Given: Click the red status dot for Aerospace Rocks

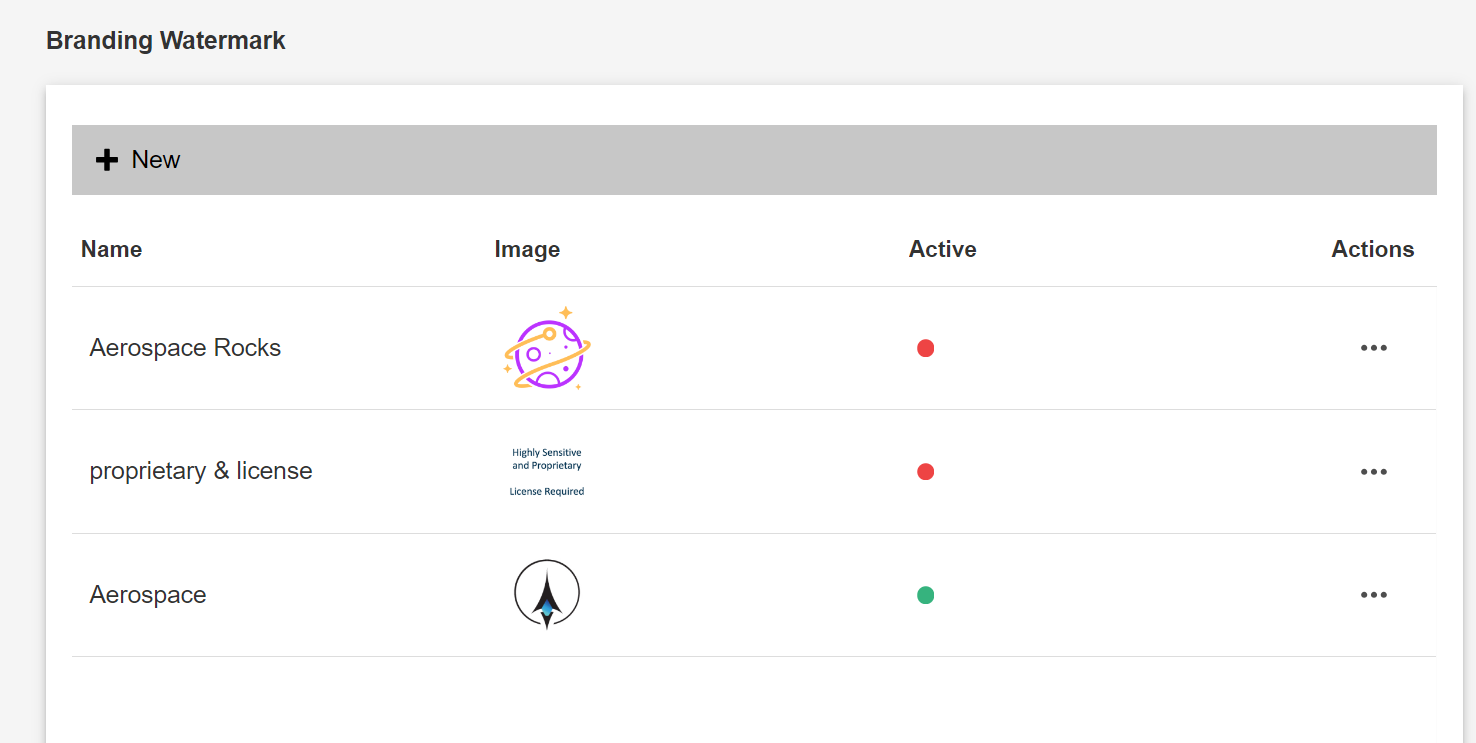Looking at the screenshot, I should [925, 348].
